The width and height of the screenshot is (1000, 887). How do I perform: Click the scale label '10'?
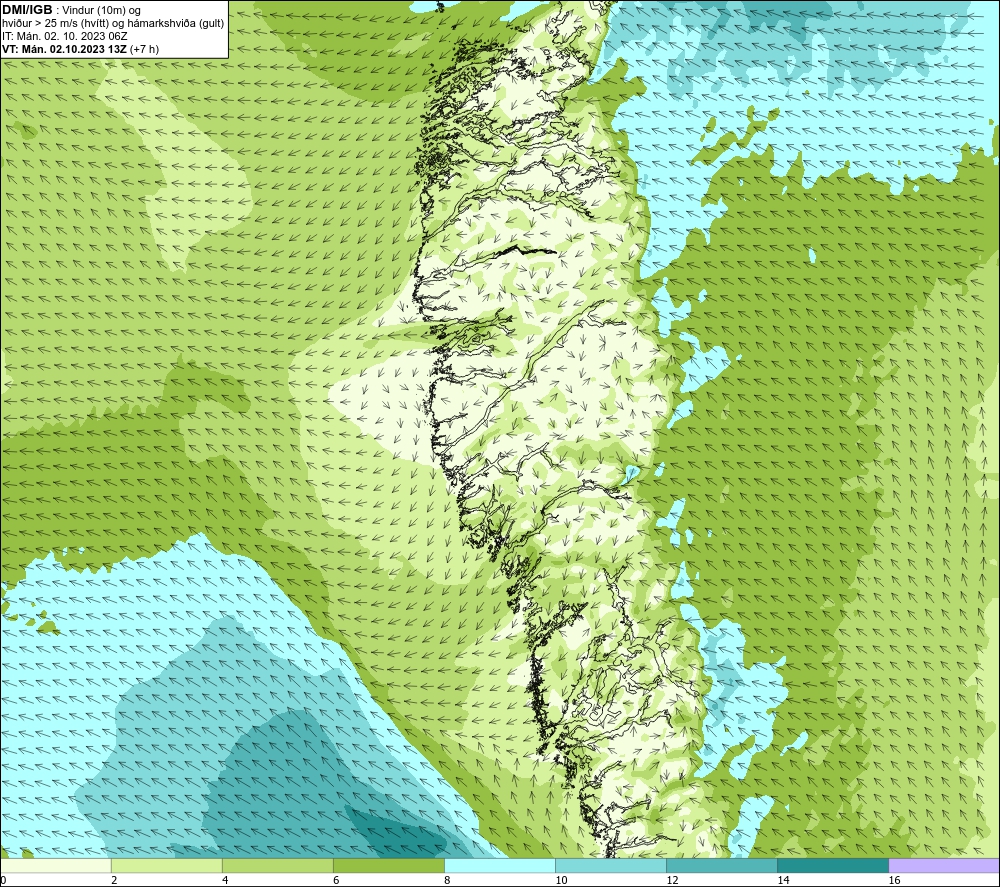(561, 881)
